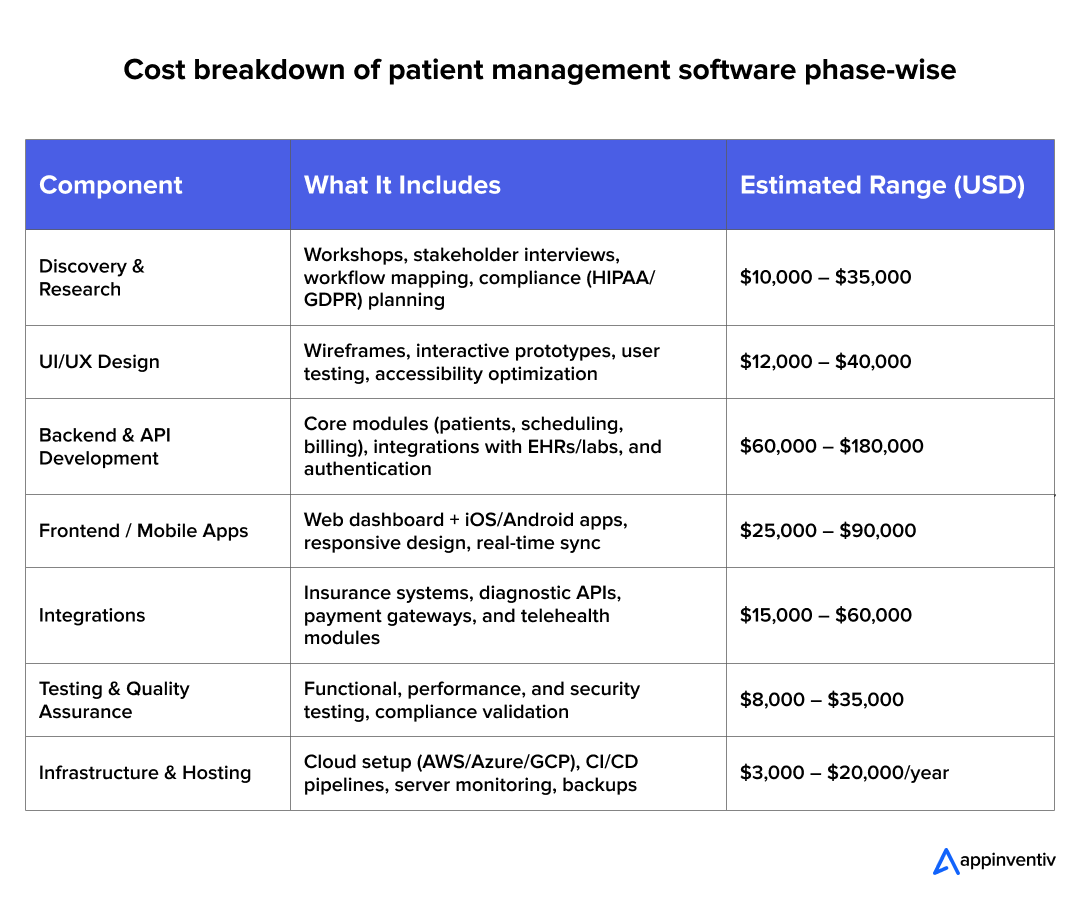Click the Discovery & Research row label

[x=92, y=278]
